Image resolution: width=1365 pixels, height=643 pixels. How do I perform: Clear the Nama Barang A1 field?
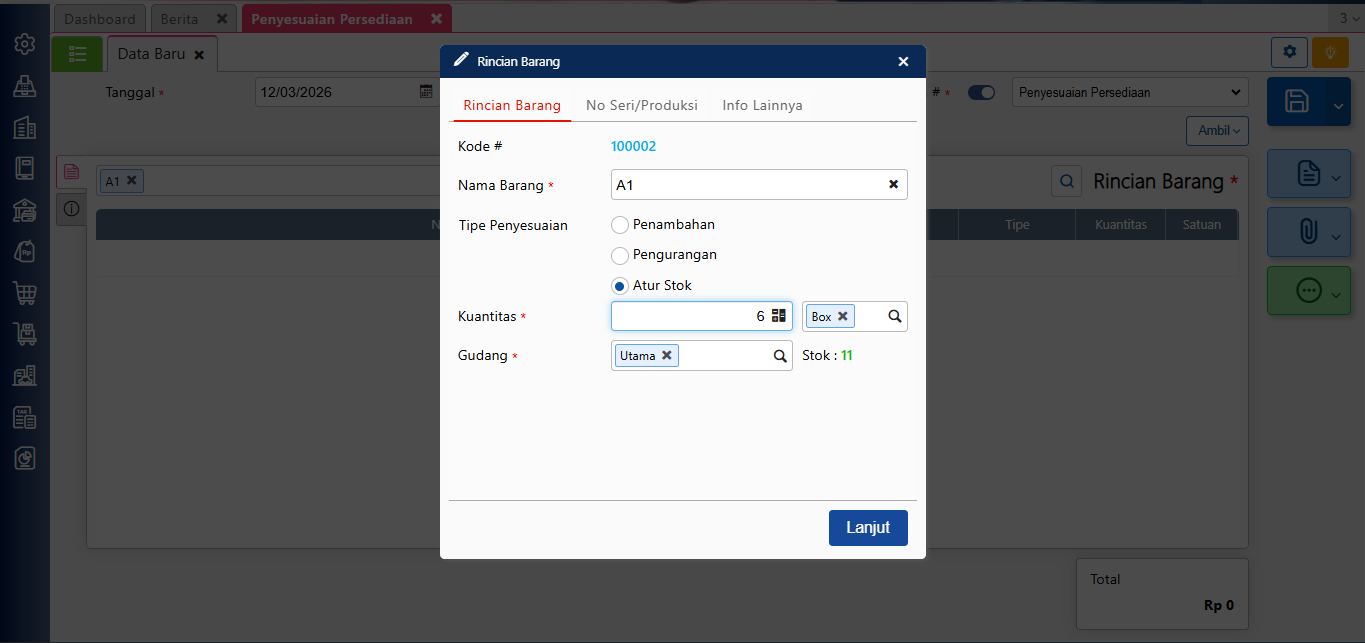point(893,185)
